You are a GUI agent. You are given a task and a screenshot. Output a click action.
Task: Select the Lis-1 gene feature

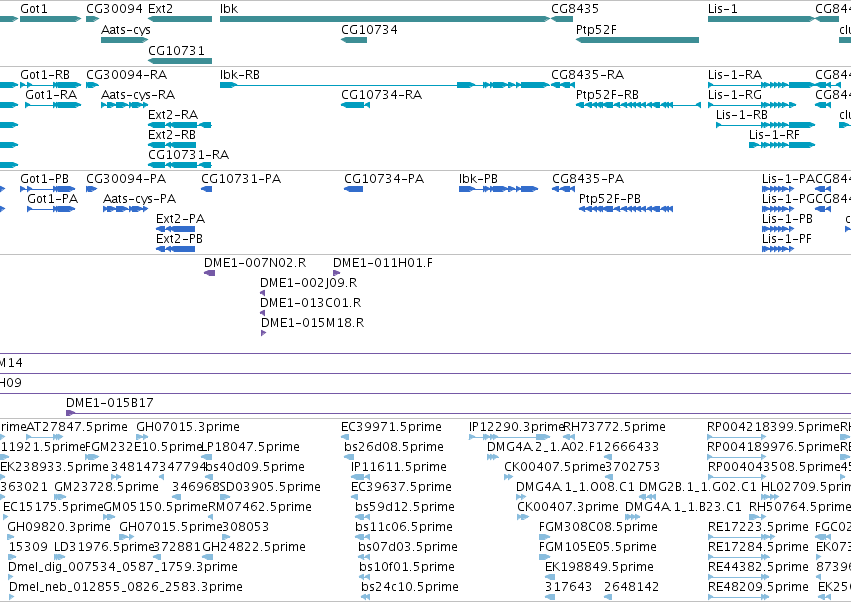tap(761, 19)
